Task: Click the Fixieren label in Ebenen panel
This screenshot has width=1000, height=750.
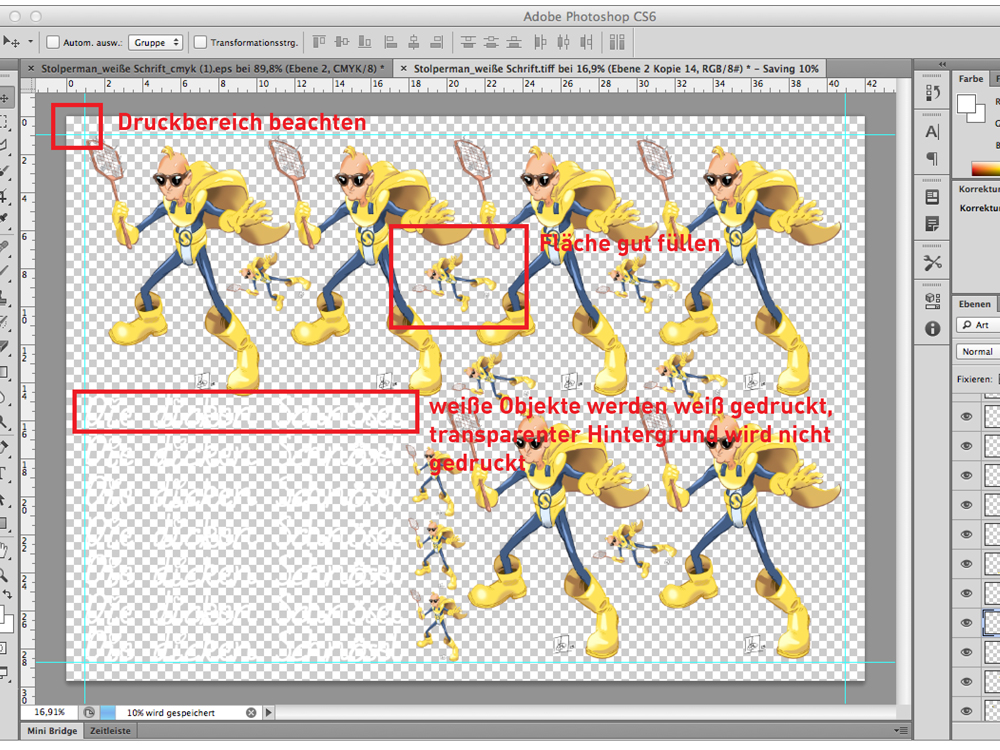Action: coord(974,379)
